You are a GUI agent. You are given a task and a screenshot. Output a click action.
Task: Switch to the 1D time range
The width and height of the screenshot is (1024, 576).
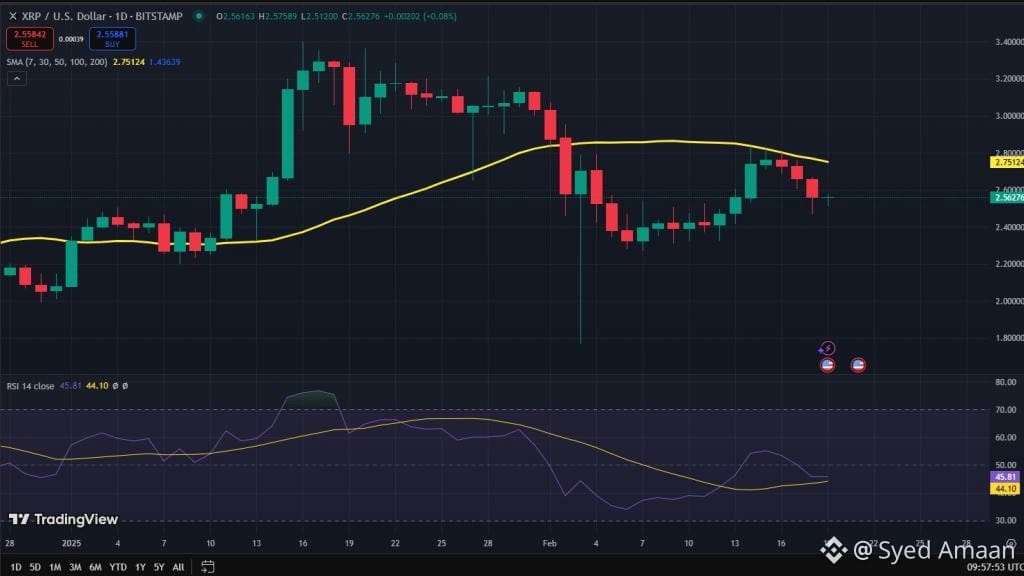point(16,567)
